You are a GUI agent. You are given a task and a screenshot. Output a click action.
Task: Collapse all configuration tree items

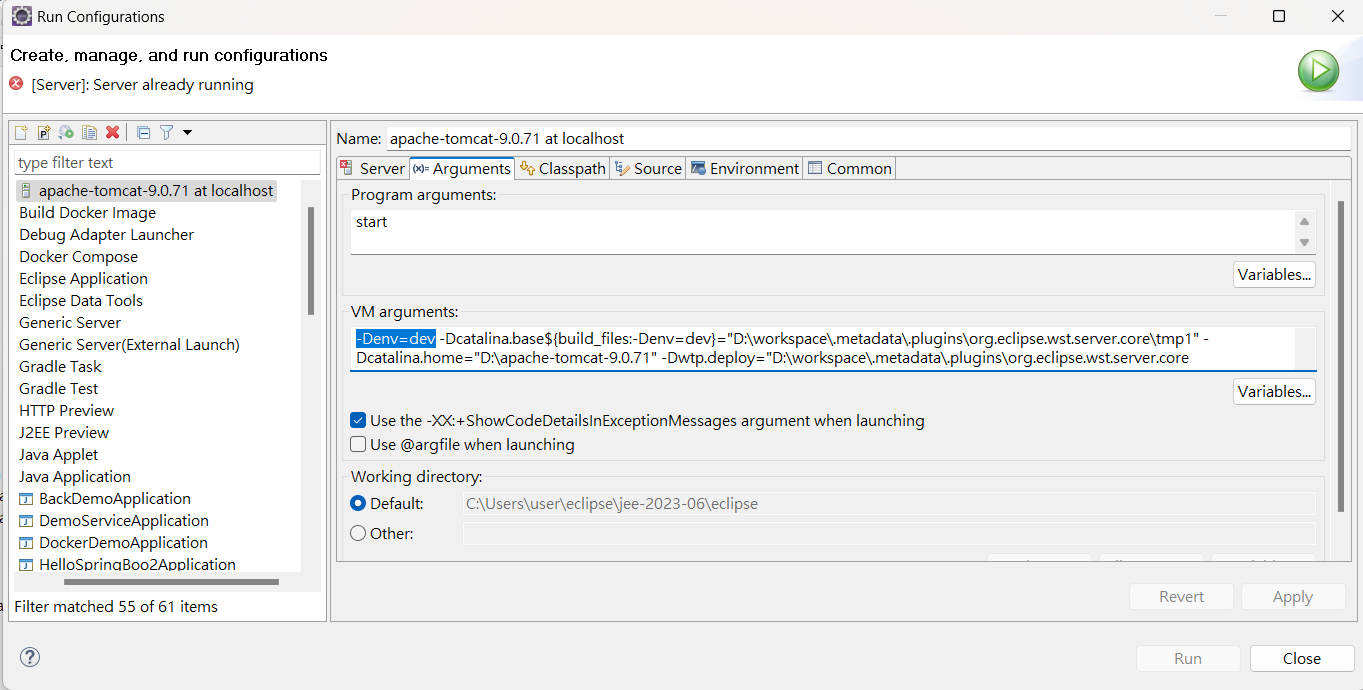tap(144, 132)
